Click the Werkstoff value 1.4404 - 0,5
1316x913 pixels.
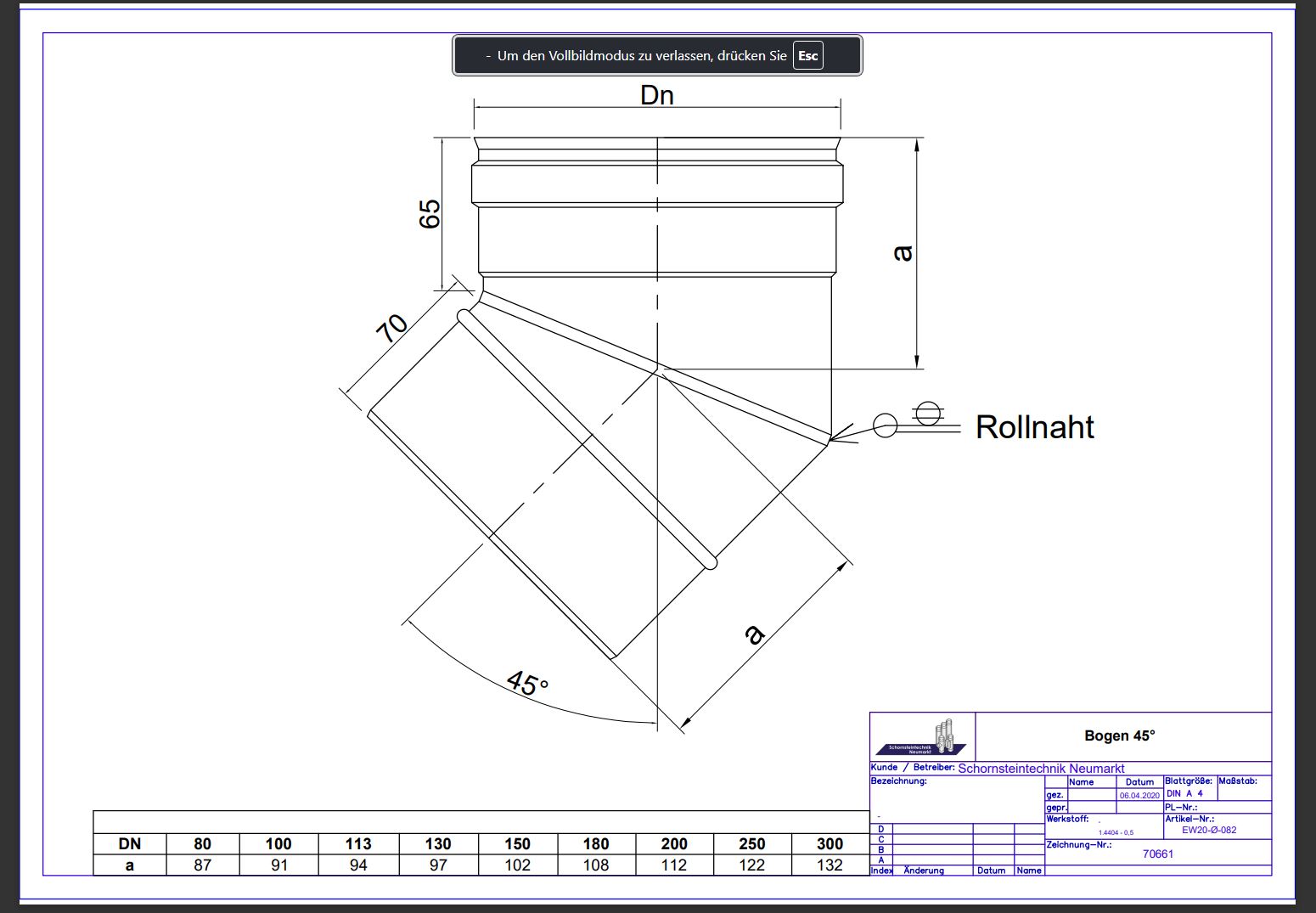pos(1115,832)
